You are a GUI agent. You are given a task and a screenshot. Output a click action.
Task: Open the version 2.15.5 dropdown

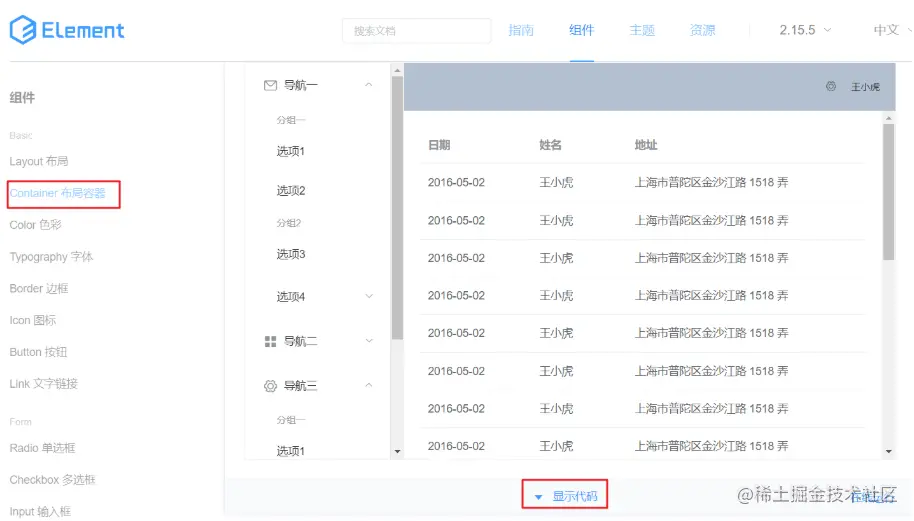pos(805,30)
